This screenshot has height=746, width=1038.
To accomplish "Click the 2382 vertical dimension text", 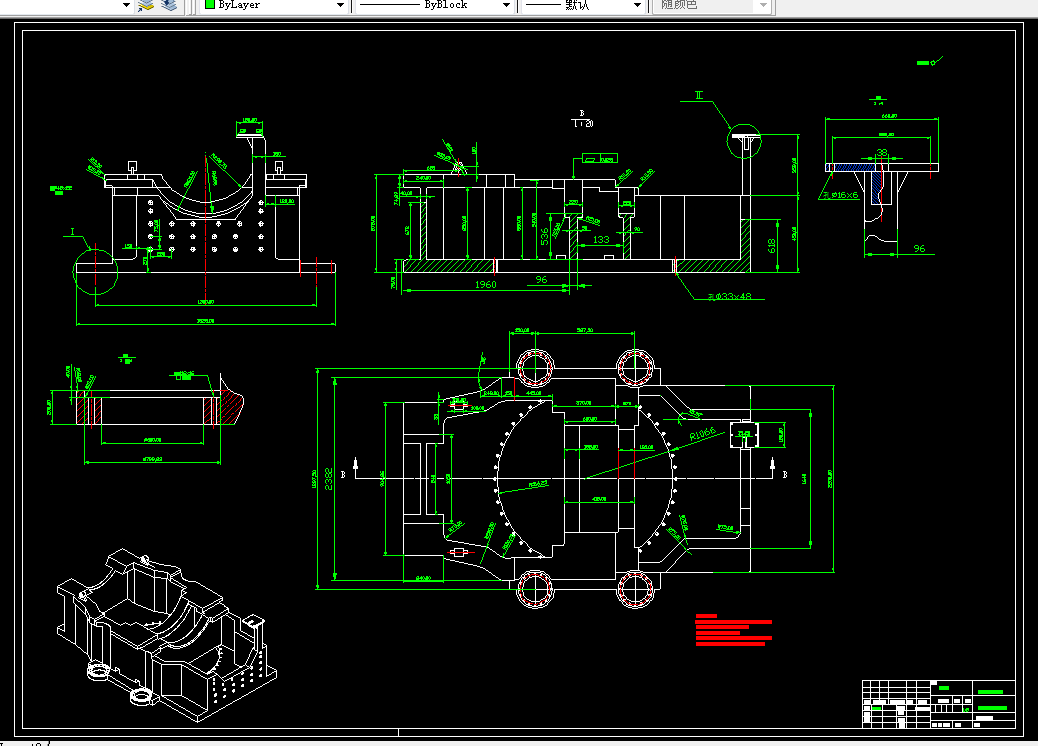I will coord(329,479).
